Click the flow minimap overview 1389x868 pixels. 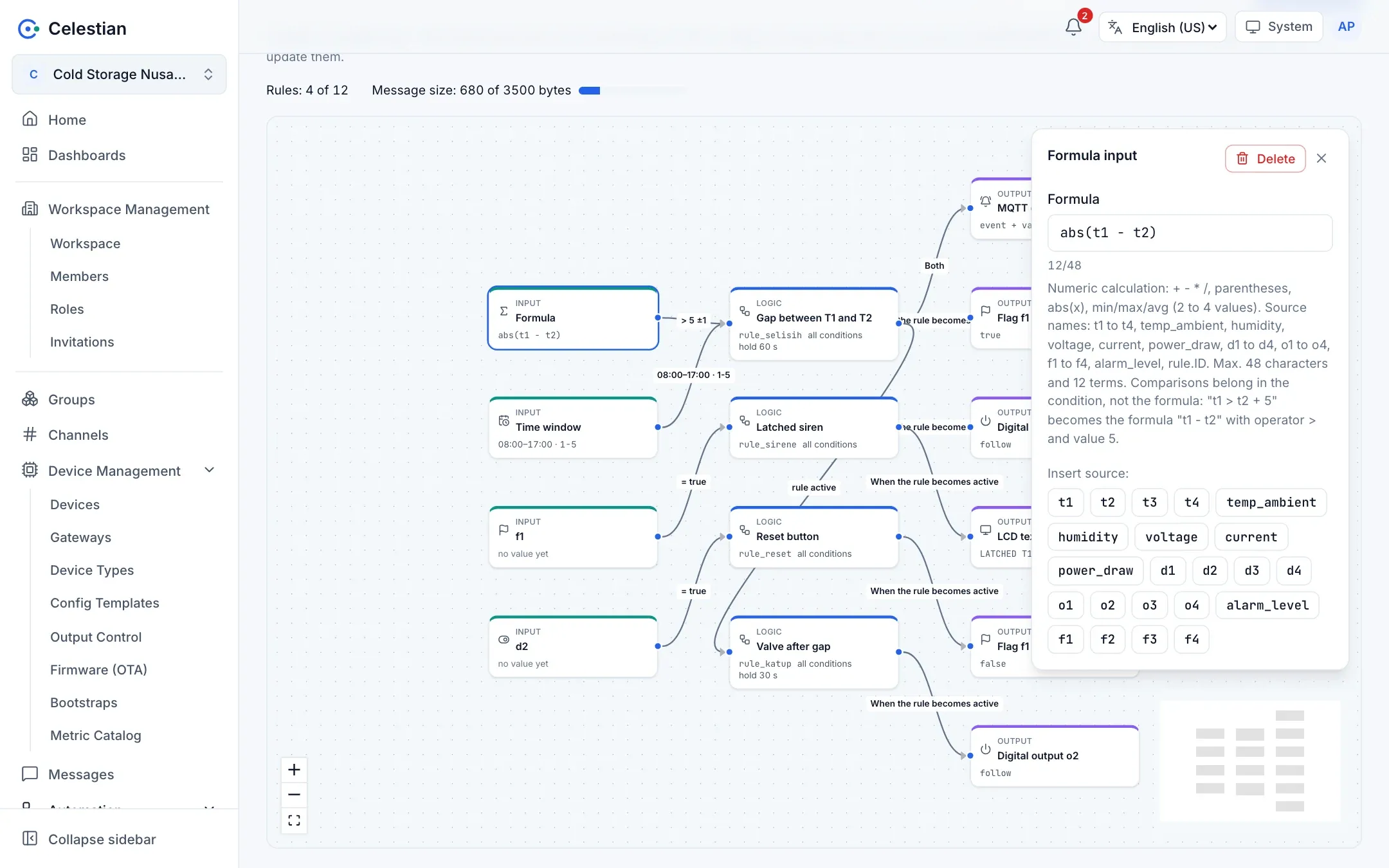(1250, 761)
